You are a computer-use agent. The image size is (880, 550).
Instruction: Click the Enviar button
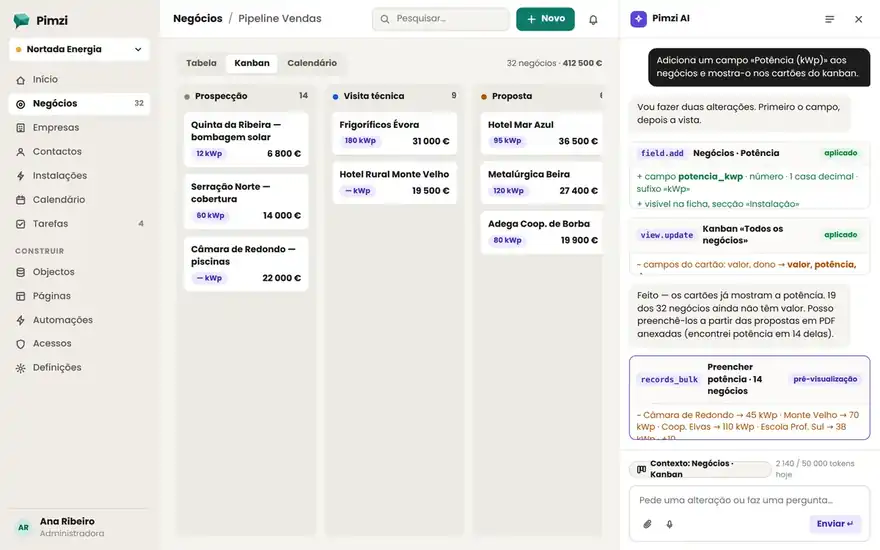pyautogui.click(x=835, y=524)
